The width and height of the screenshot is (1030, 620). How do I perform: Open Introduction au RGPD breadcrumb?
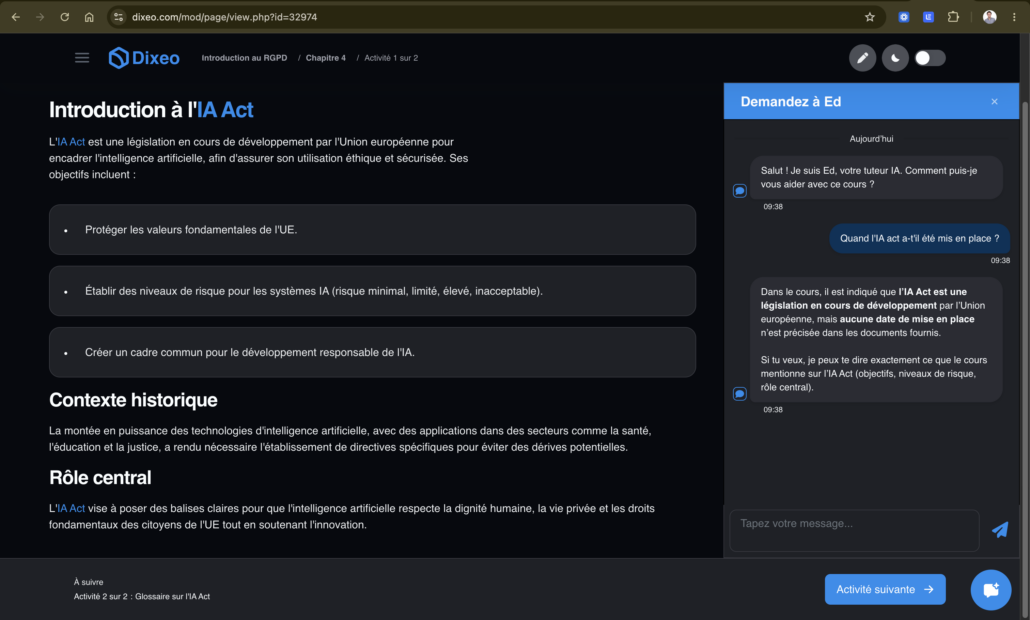pyautogui.click(x=244, y=58)
